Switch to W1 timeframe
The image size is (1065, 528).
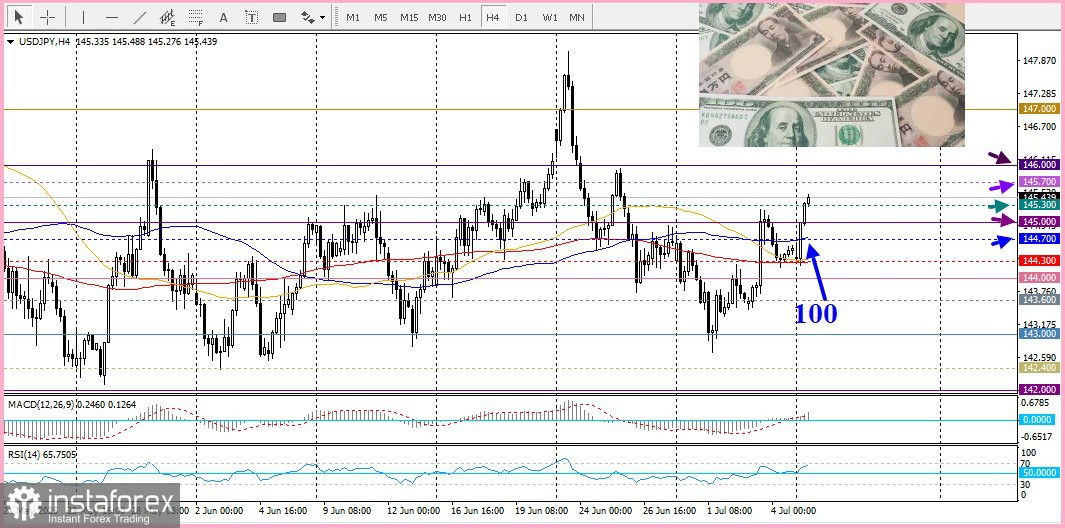tap(549, 17)
